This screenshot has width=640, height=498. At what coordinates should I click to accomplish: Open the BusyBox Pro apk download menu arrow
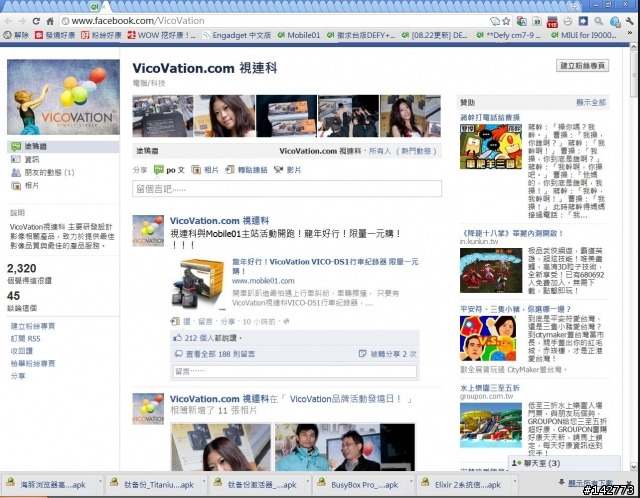coord(410,482)
